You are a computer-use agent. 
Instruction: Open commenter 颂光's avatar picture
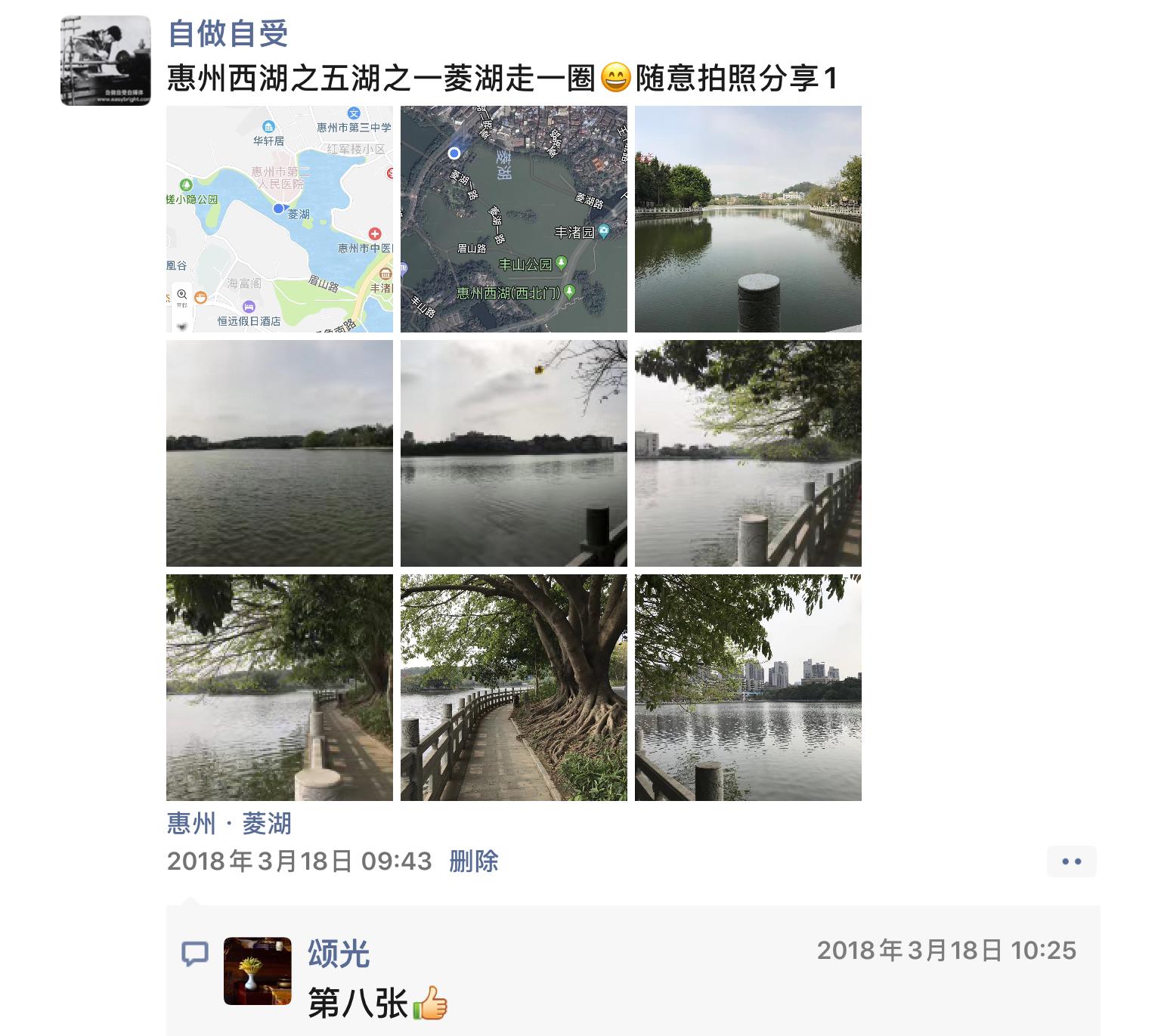(x=258, y=971)
